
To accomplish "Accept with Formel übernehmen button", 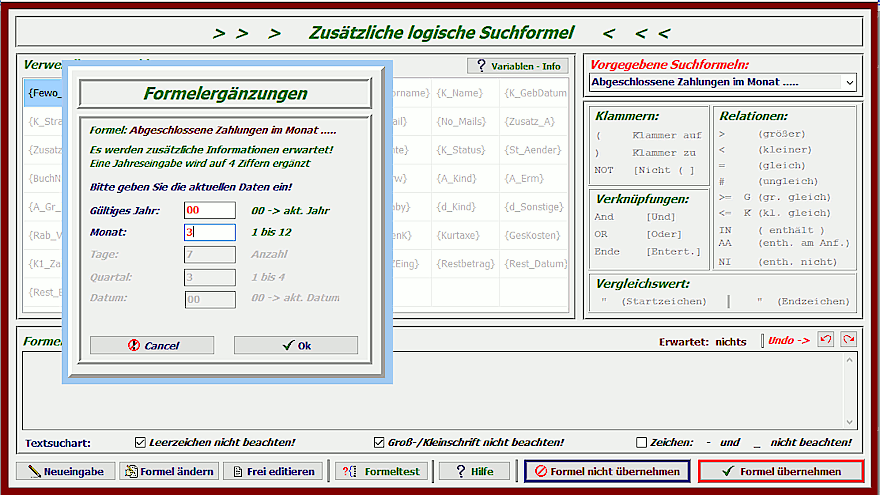I will point(781,471).
